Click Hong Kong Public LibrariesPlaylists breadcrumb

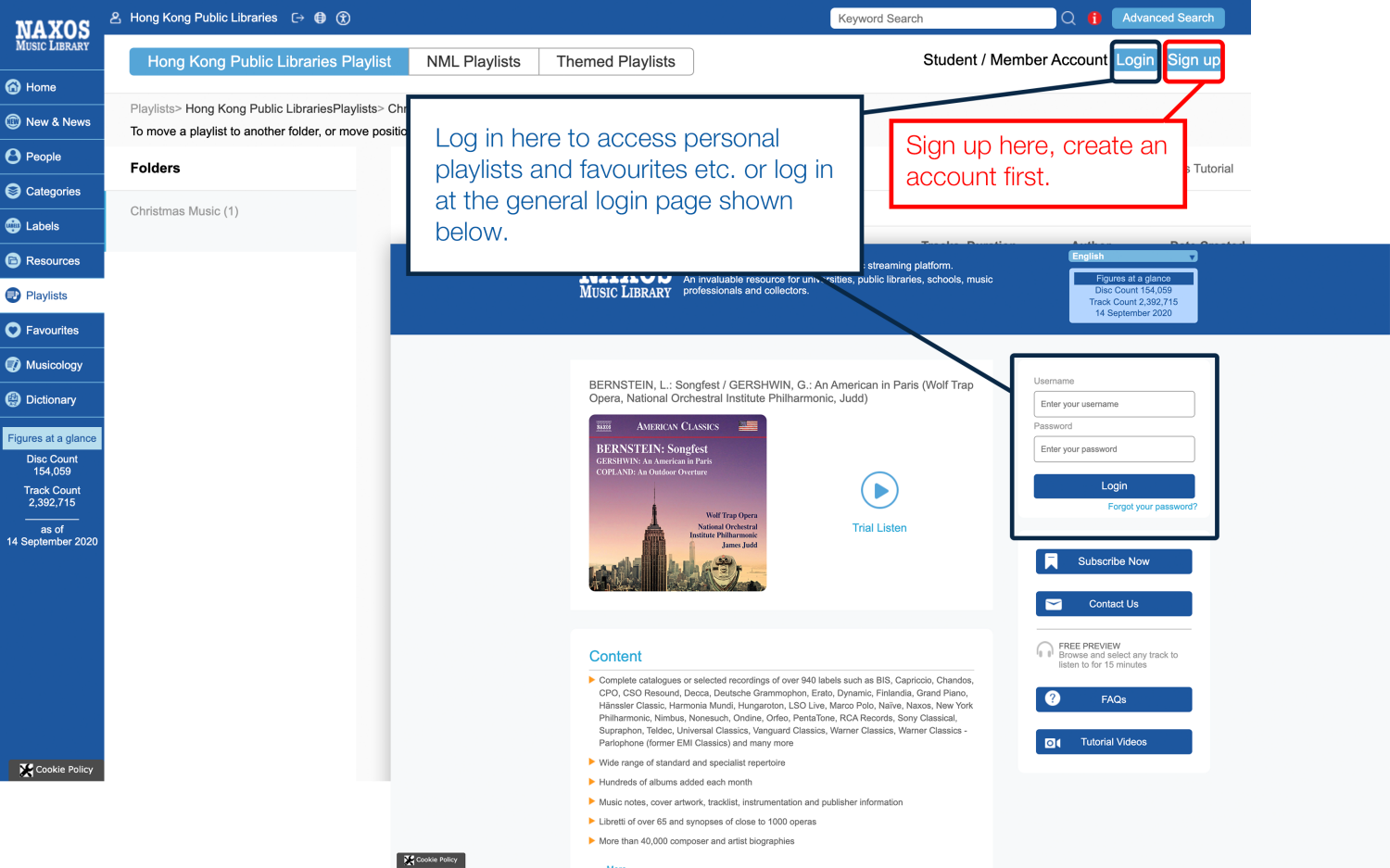[281, 108]
